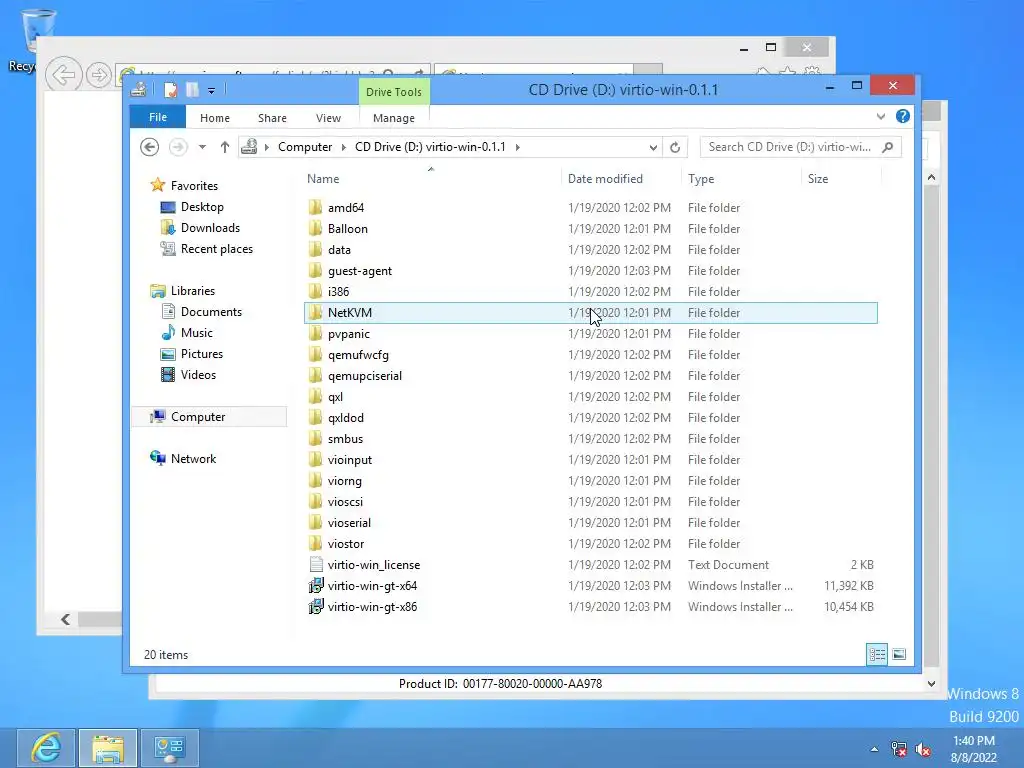The width and height of the screenshot is (1024, 768).
Task: Open the View ribbon tab
Action: [x=328, y=118]
